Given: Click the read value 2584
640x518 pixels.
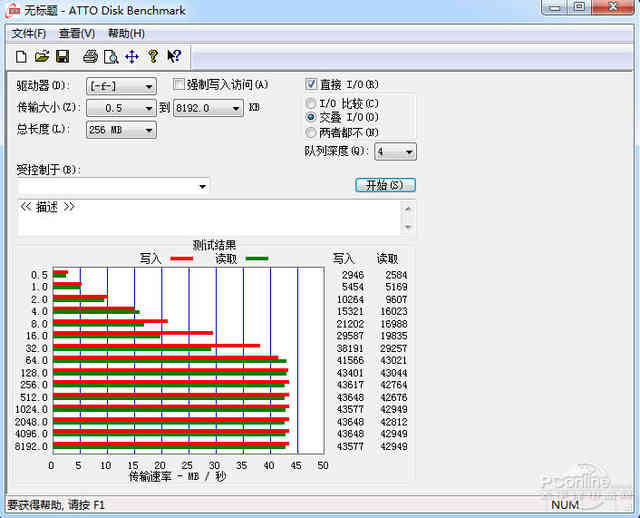Looking at the screenshot, I should click(x=396, y=275).
